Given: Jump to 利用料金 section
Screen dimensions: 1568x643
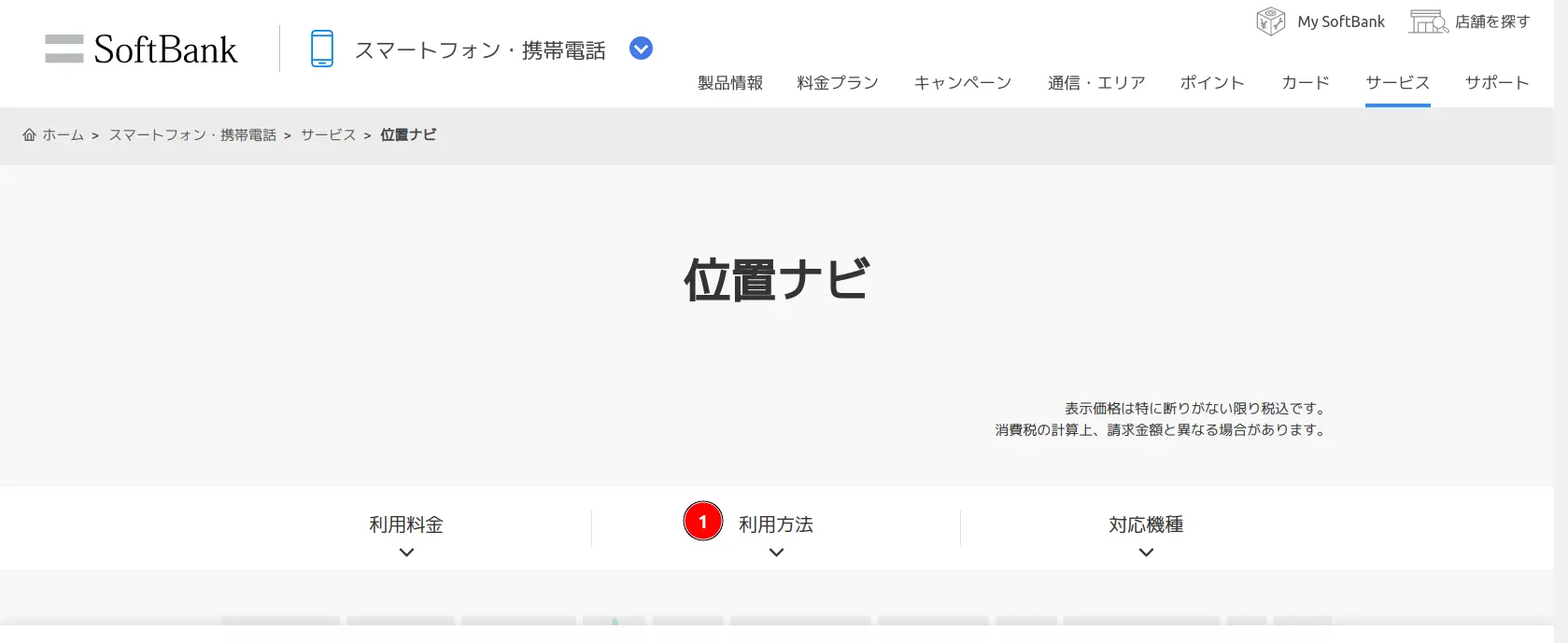Looking at the screenshot, I should 406,524.
